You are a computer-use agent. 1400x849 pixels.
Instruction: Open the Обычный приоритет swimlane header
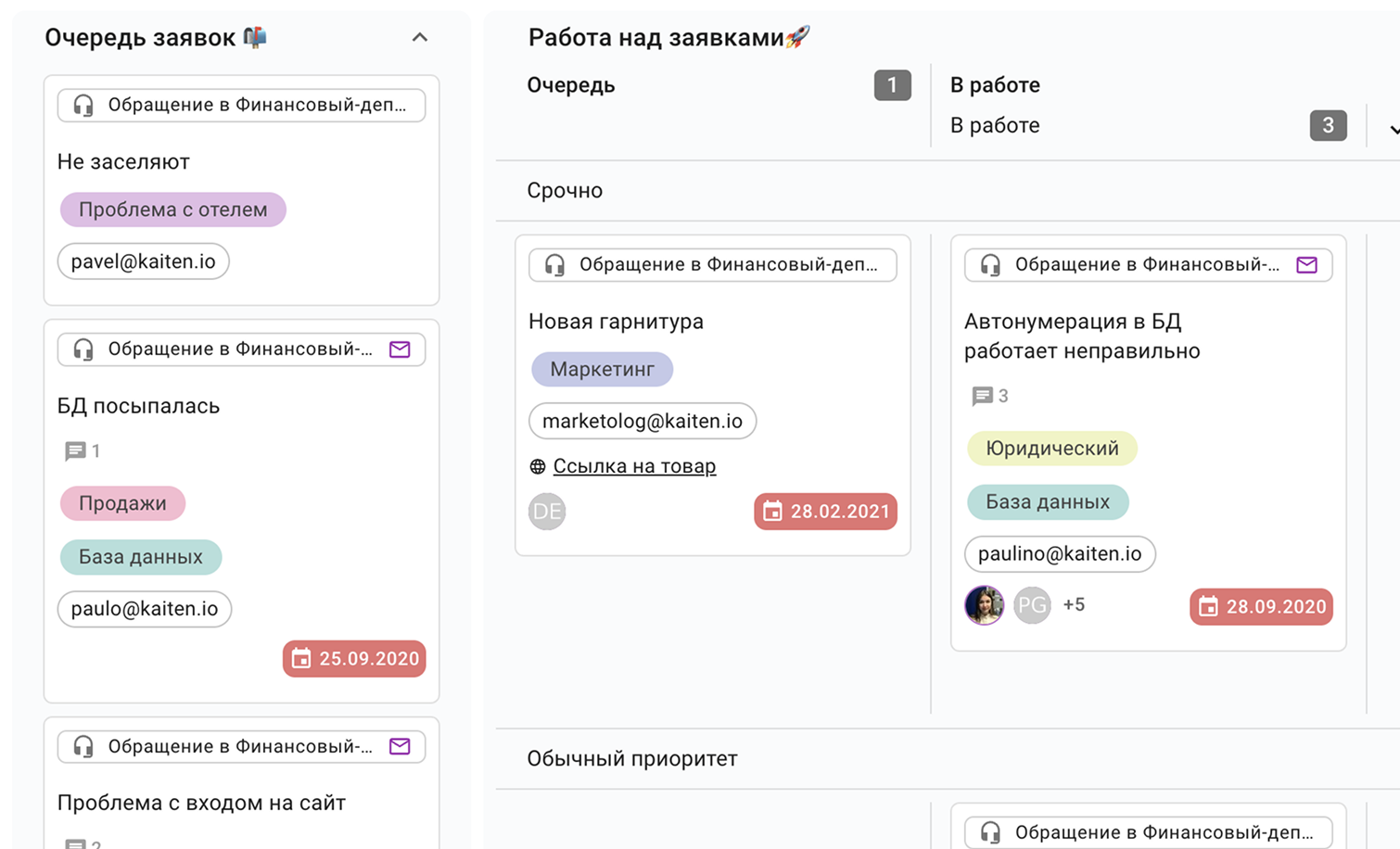[632, 759]
